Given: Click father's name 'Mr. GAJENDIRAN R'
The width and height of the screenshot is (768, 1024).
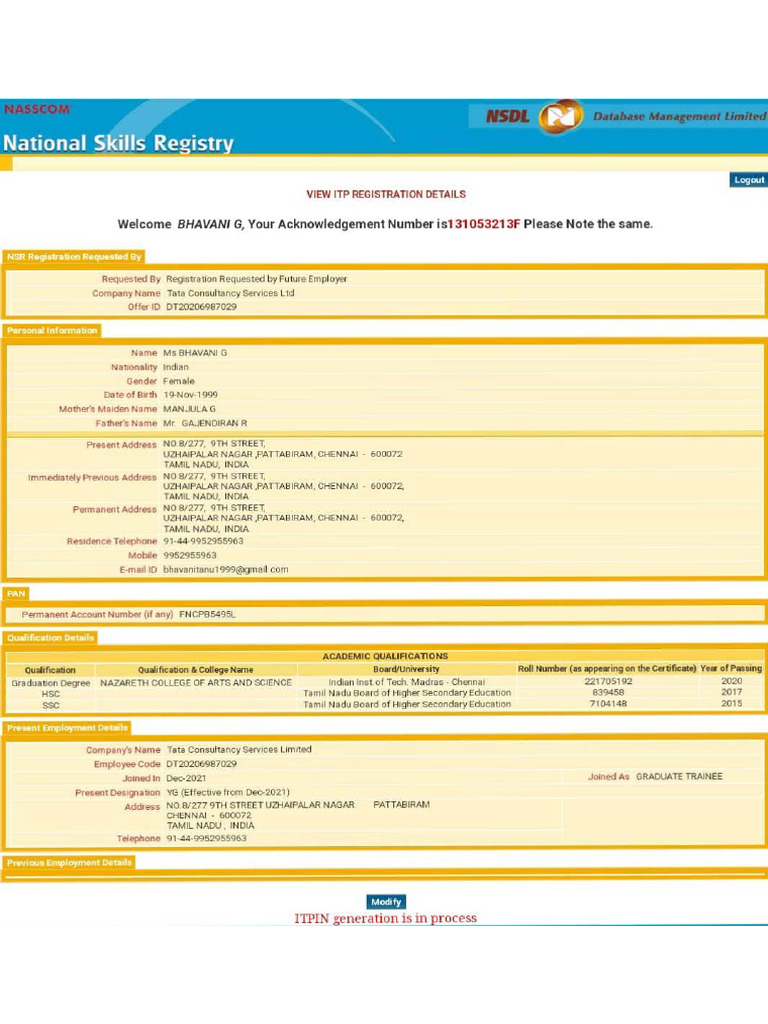Looking at the screenshot, I should coord(205,423).
